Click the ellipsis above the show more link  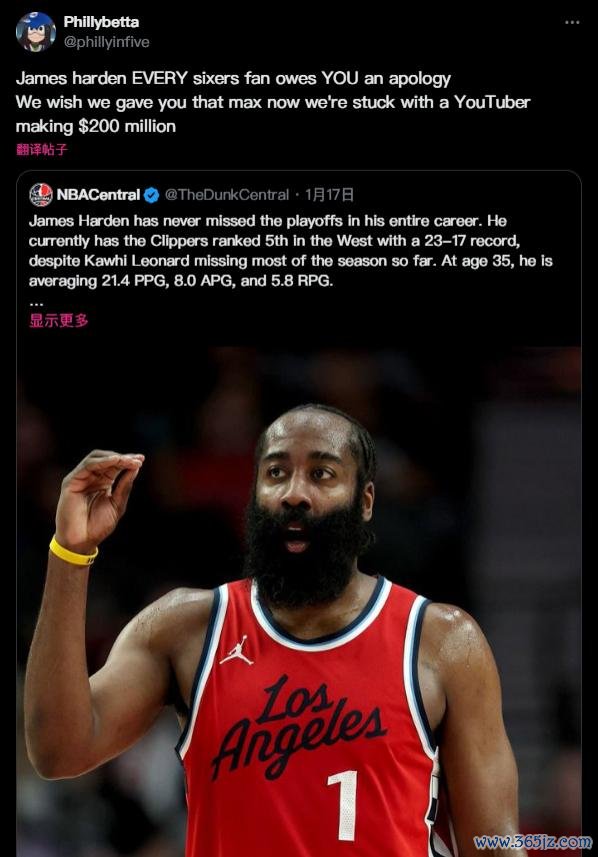tap(36, 302)
